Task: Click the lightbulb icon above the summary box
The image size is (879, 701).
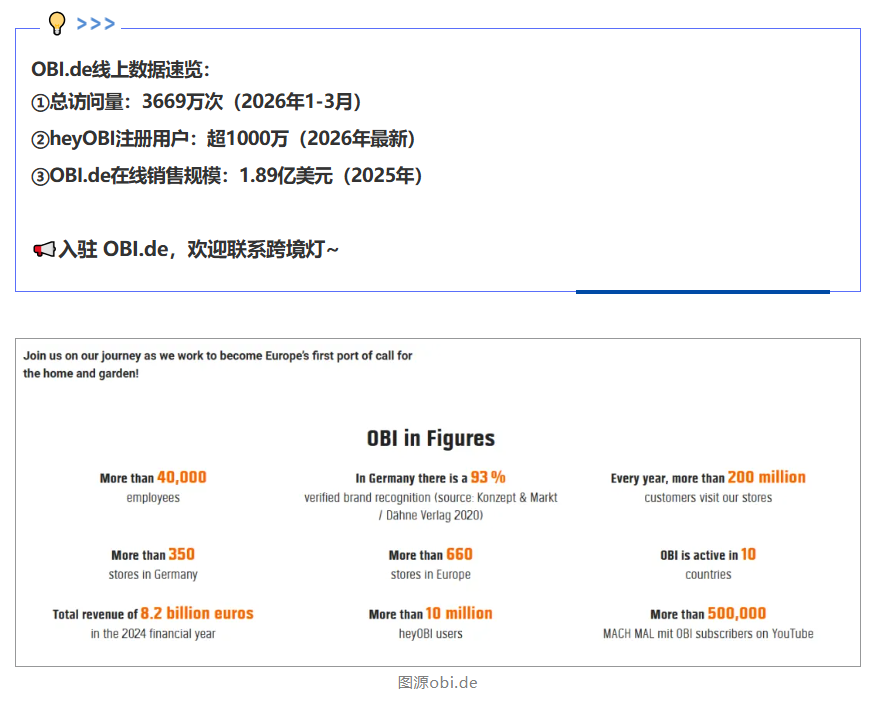Action: pos(57,23)
